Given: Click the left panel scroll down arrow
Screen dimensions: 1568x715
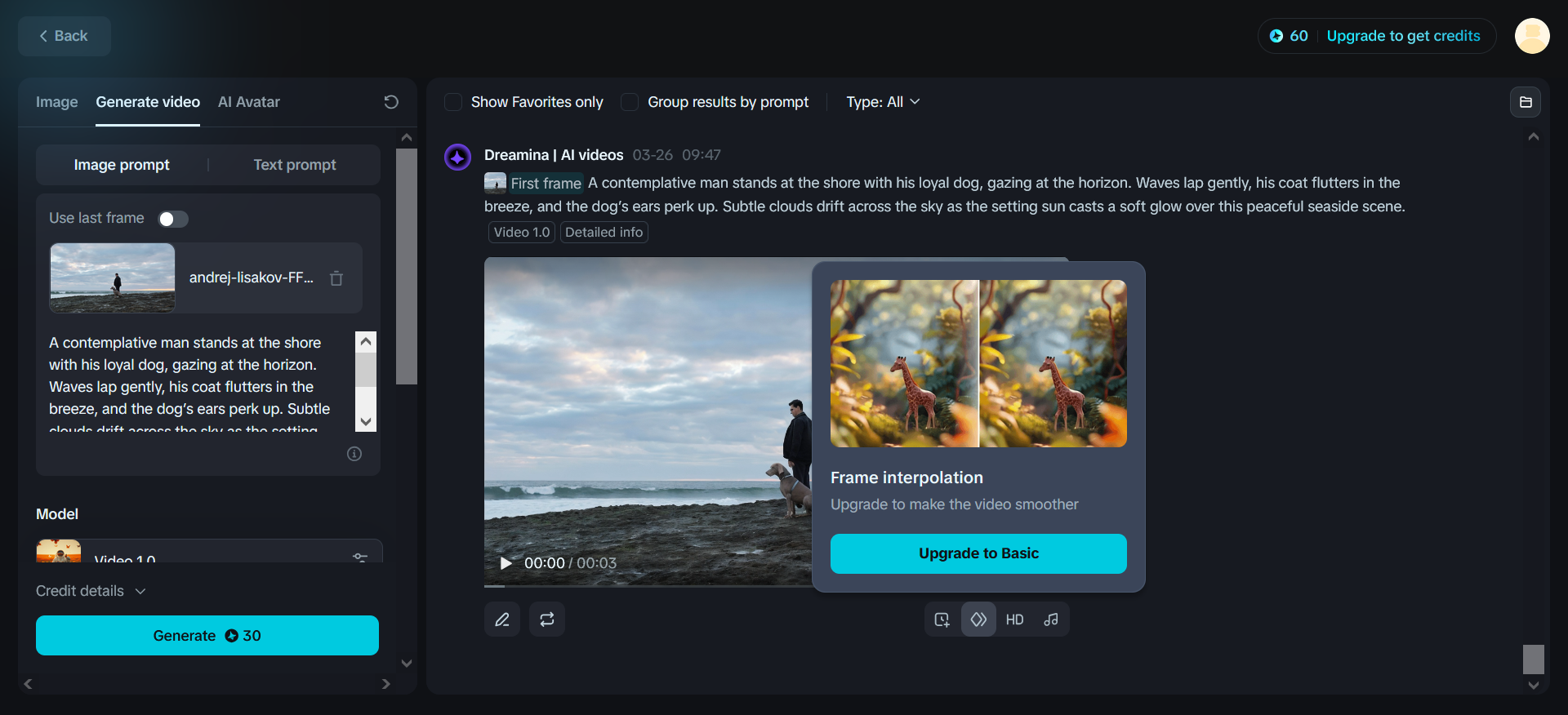Looking at the screenshot, I should (407, 664).
